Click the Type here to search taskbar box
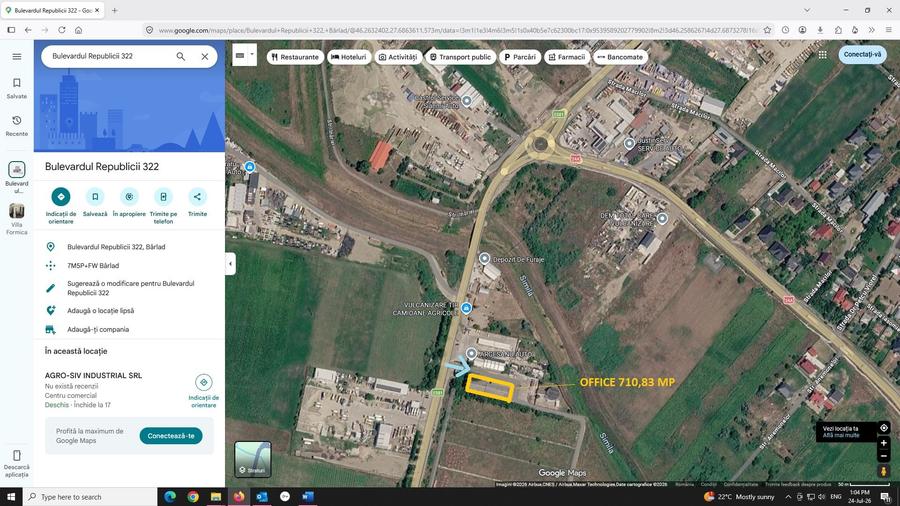The height and width of the screenshot is (506, 900). click(x=90, y=497)
